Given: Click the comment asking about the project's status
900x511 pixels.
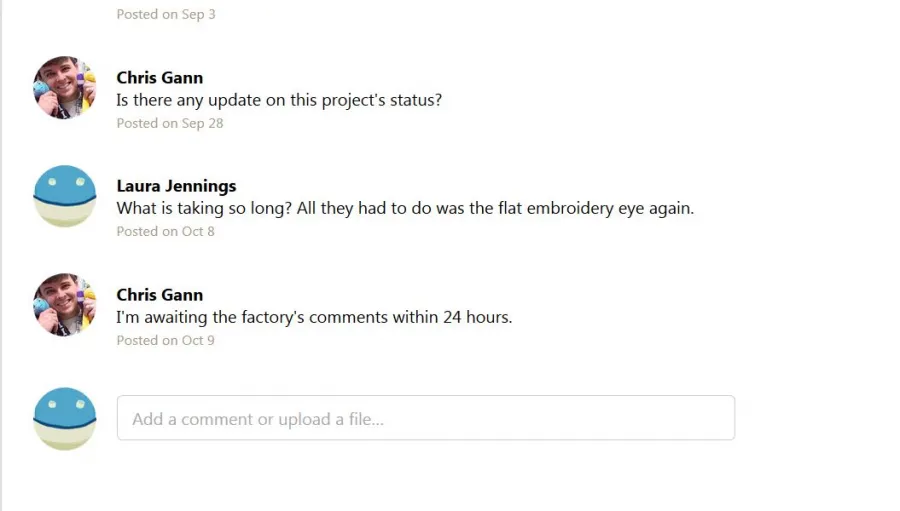Looking at the screenshot, I should (x=279, y=100).
